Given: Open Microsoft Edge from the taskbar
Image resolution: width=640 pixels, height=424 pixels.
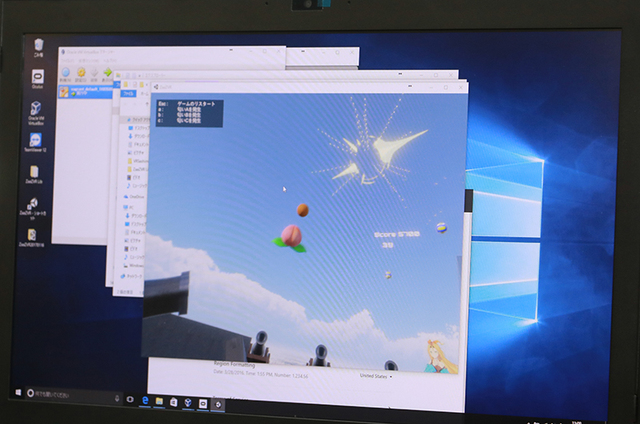Looking at the screenshot, I should coord(145,401).
